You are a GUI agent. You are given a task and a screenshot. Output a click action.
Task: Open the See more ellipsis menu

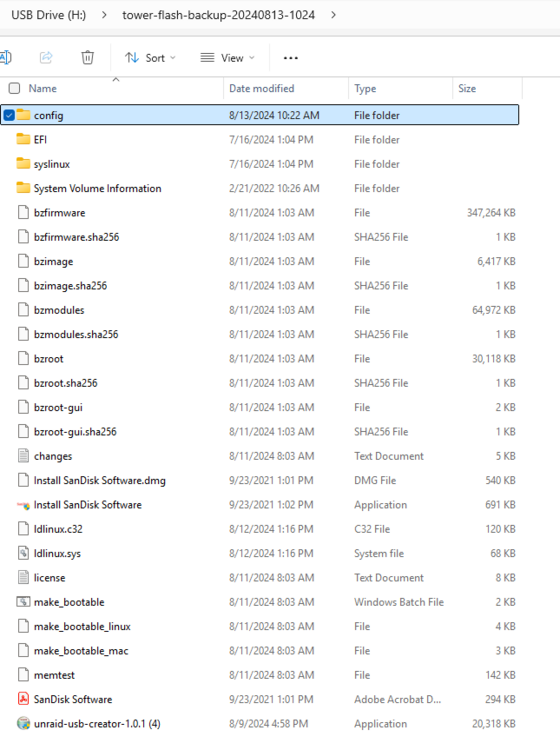coord(291,58)
